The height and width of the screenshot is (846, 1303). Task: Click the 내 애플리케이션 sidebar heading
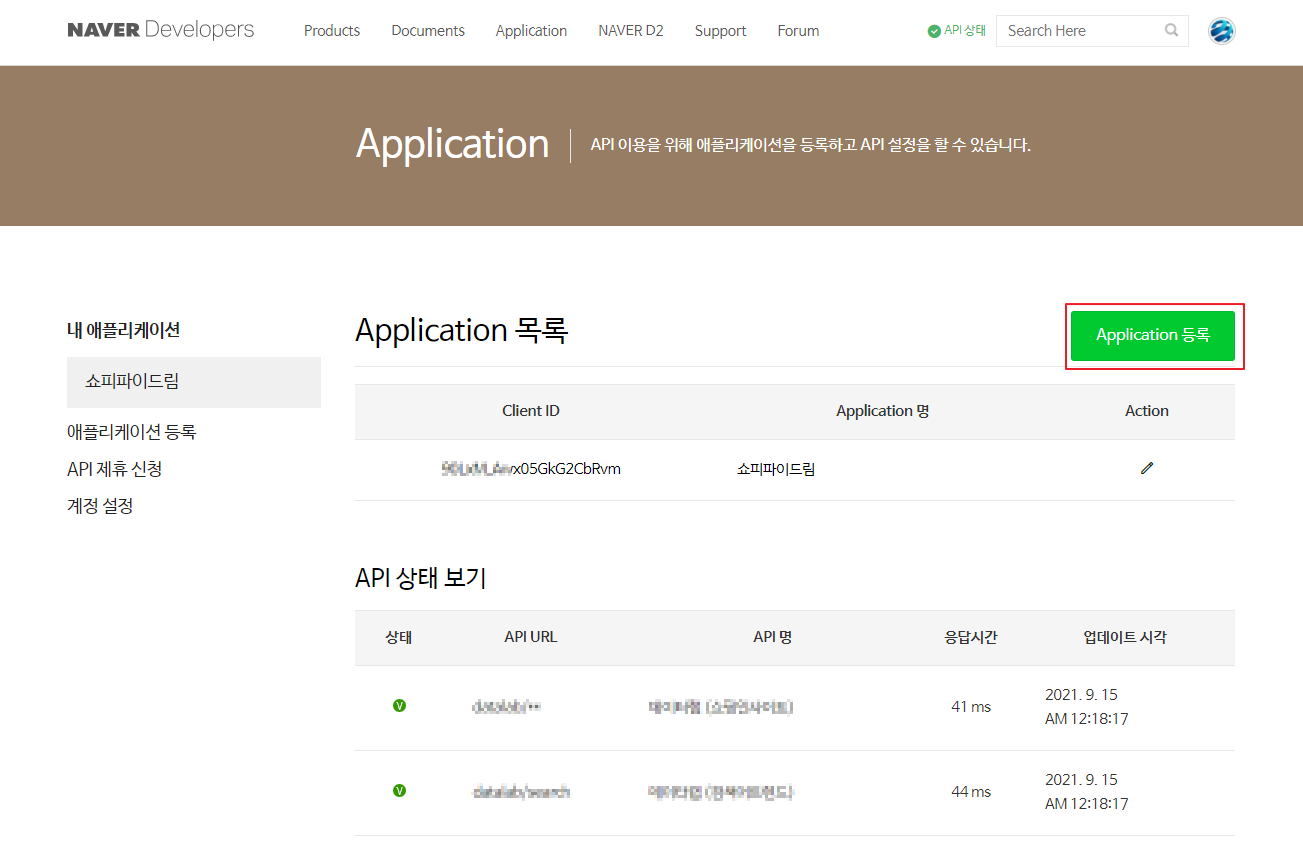(x=123, y=330)
